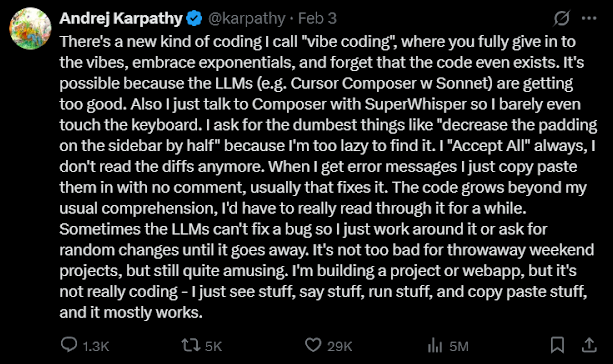Viewport: 613px width, 364px height.
Task: Click the 5M views count
Action: tap(459, 346)
